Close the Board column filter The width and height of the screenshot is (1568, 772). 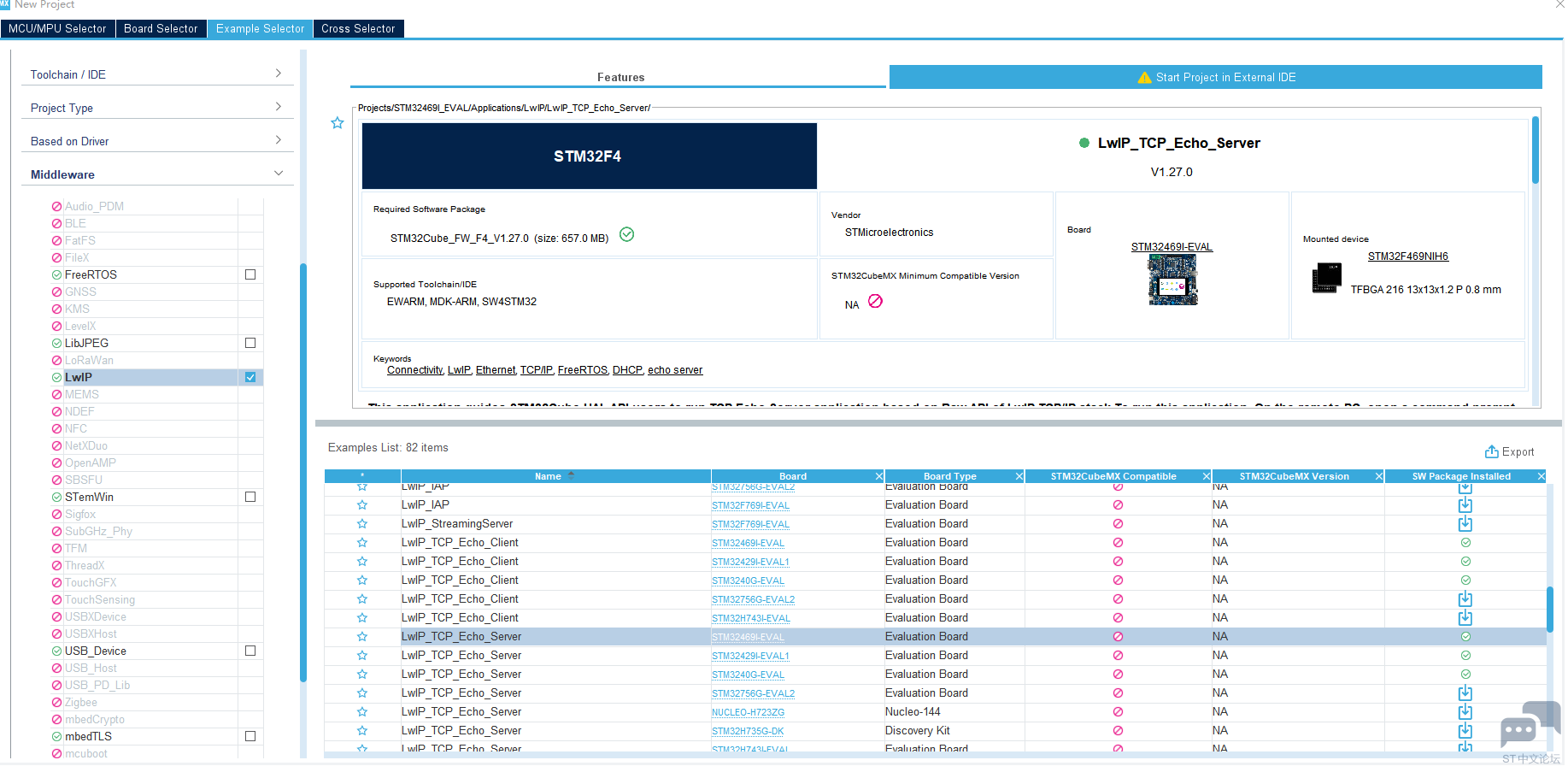[878, 476]
